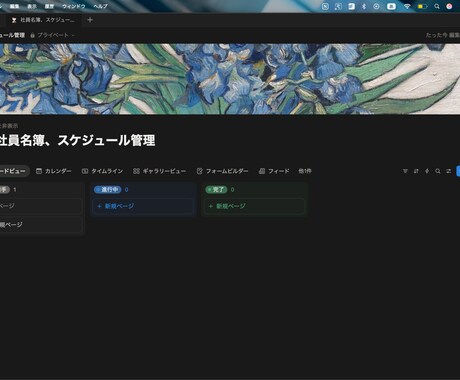
Task: Click the white square menu bar app icon
Action: [351, 6]
